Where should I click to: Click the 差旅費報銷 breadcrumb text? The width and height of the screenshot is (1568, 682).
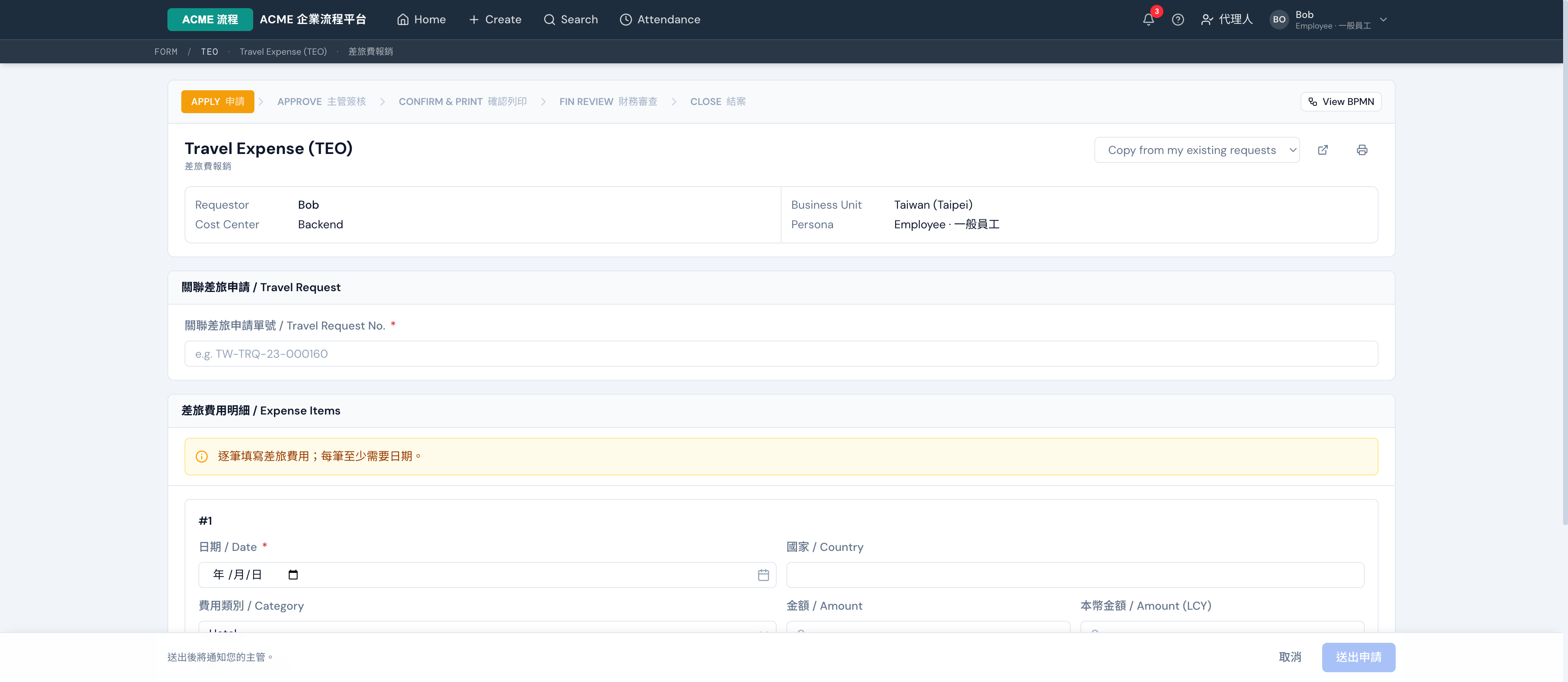coord(370,52)
